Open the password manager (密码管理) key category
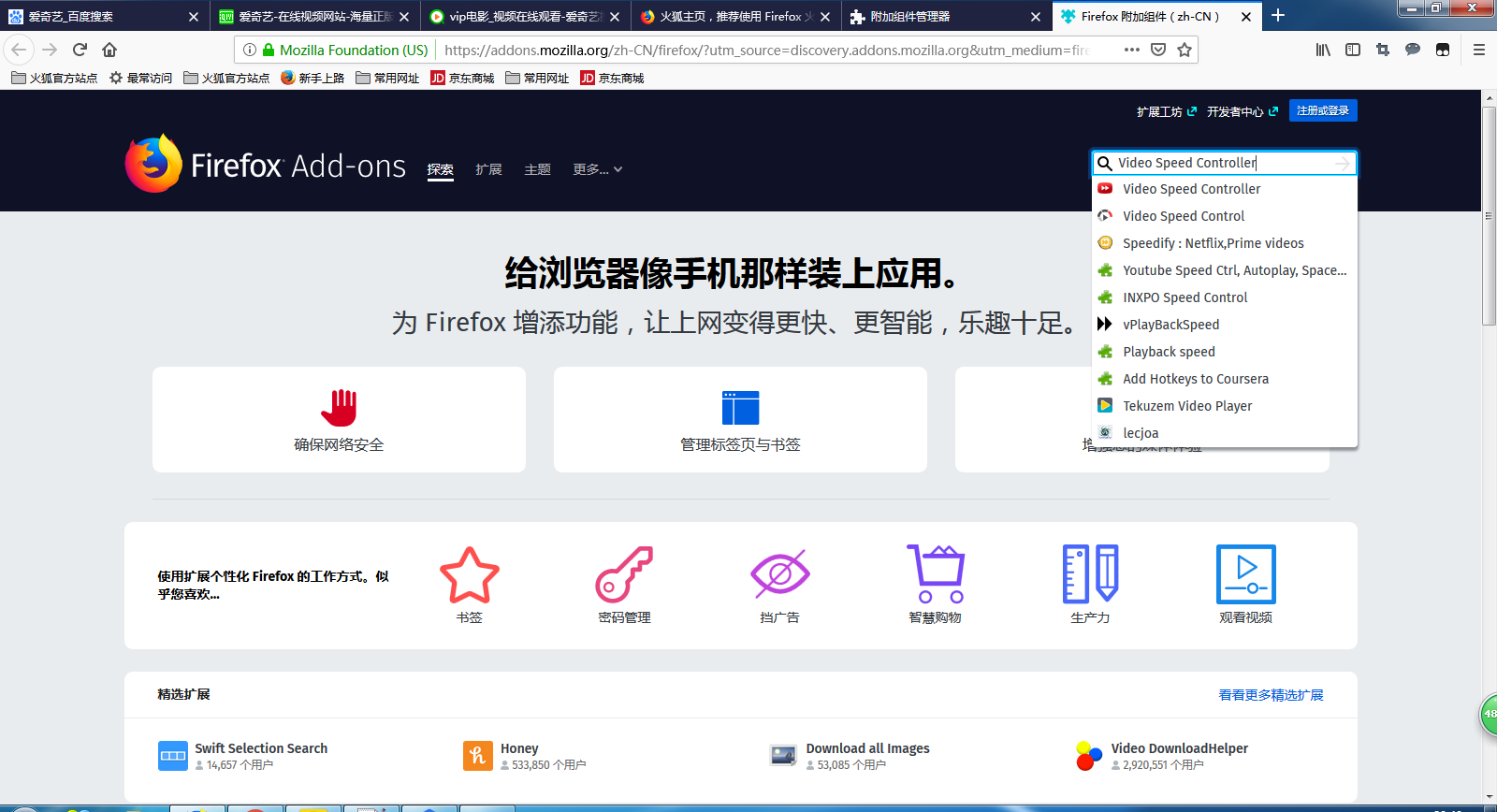The width and height of the screenshot is (1497, 812). [624, 585]
